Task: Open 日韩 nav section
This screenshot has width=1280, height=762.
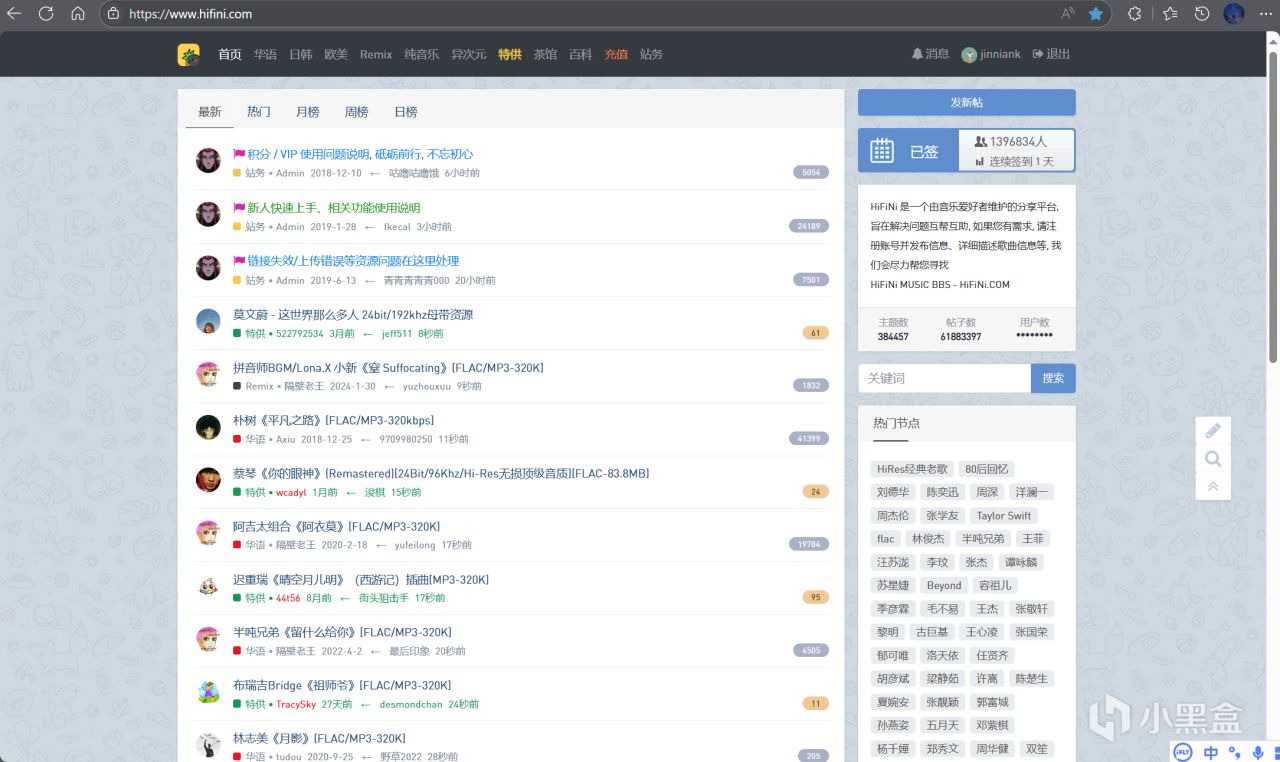Action: point(300,54)
